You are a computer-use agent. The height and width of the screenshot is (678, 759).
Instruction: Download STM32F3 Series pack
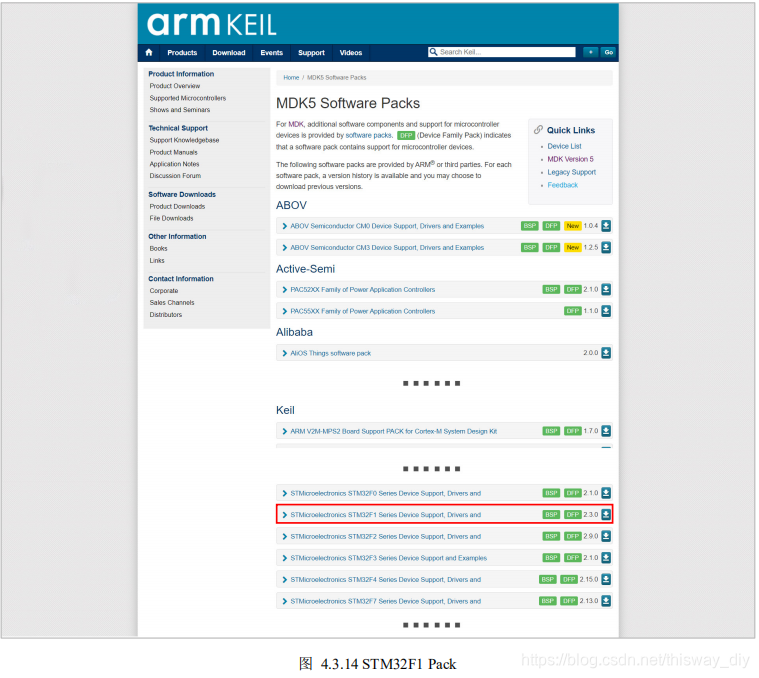pos(606,557)
